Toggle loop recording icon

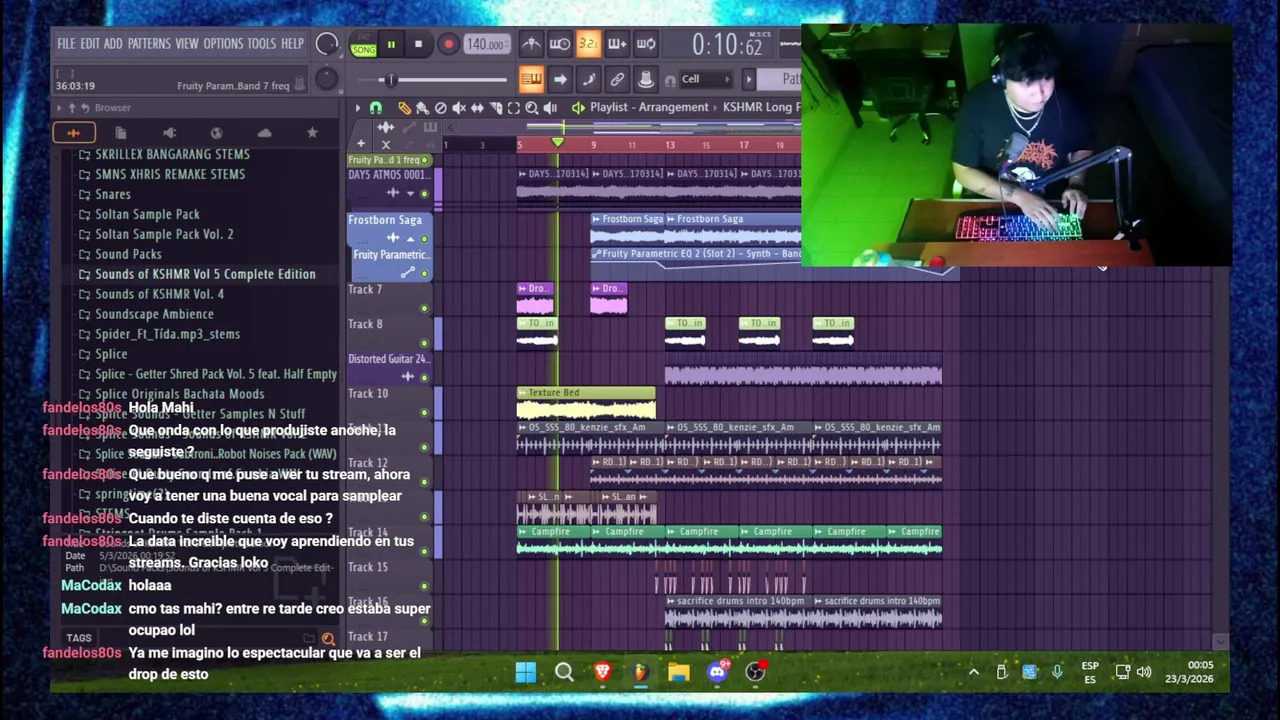tap(646, 44)
